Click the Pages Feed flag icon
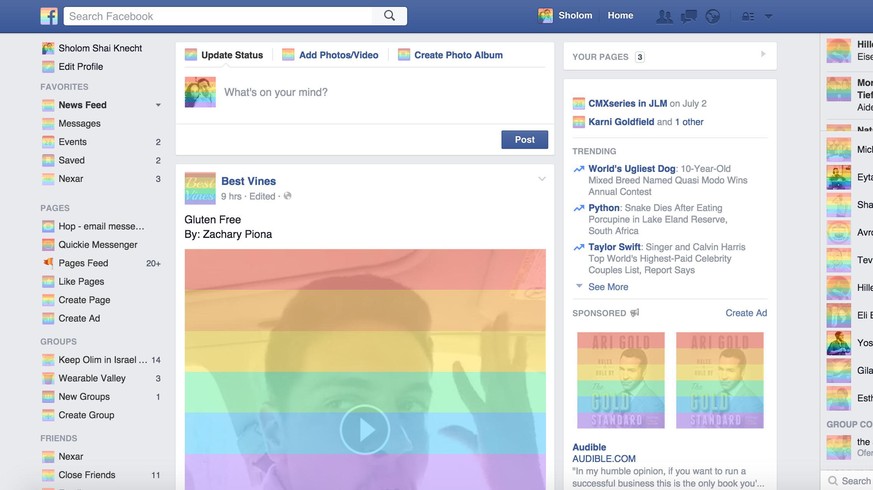This screenshot has width=873, height=490. pyautogui.click(x=48, y=263)
